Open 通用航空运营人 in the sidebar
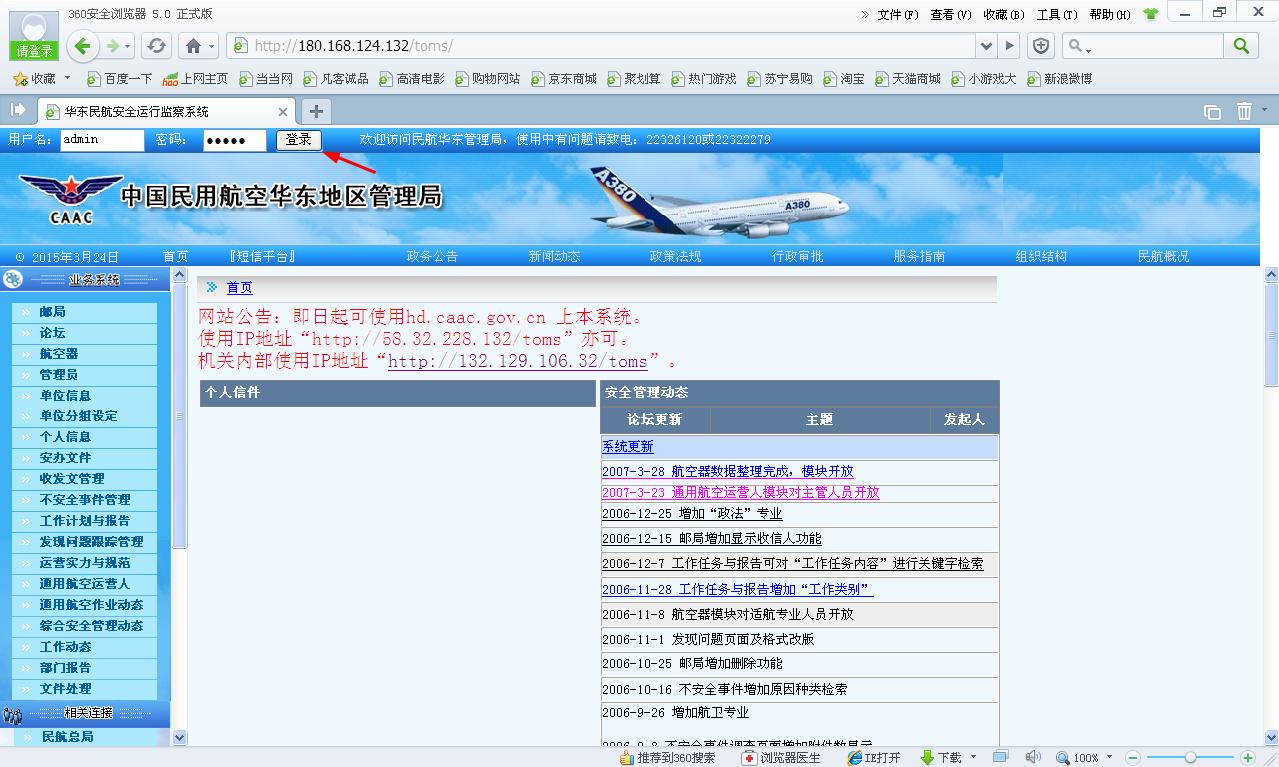Viewport: 1279px width, 767px height. (x=85, y=584)
